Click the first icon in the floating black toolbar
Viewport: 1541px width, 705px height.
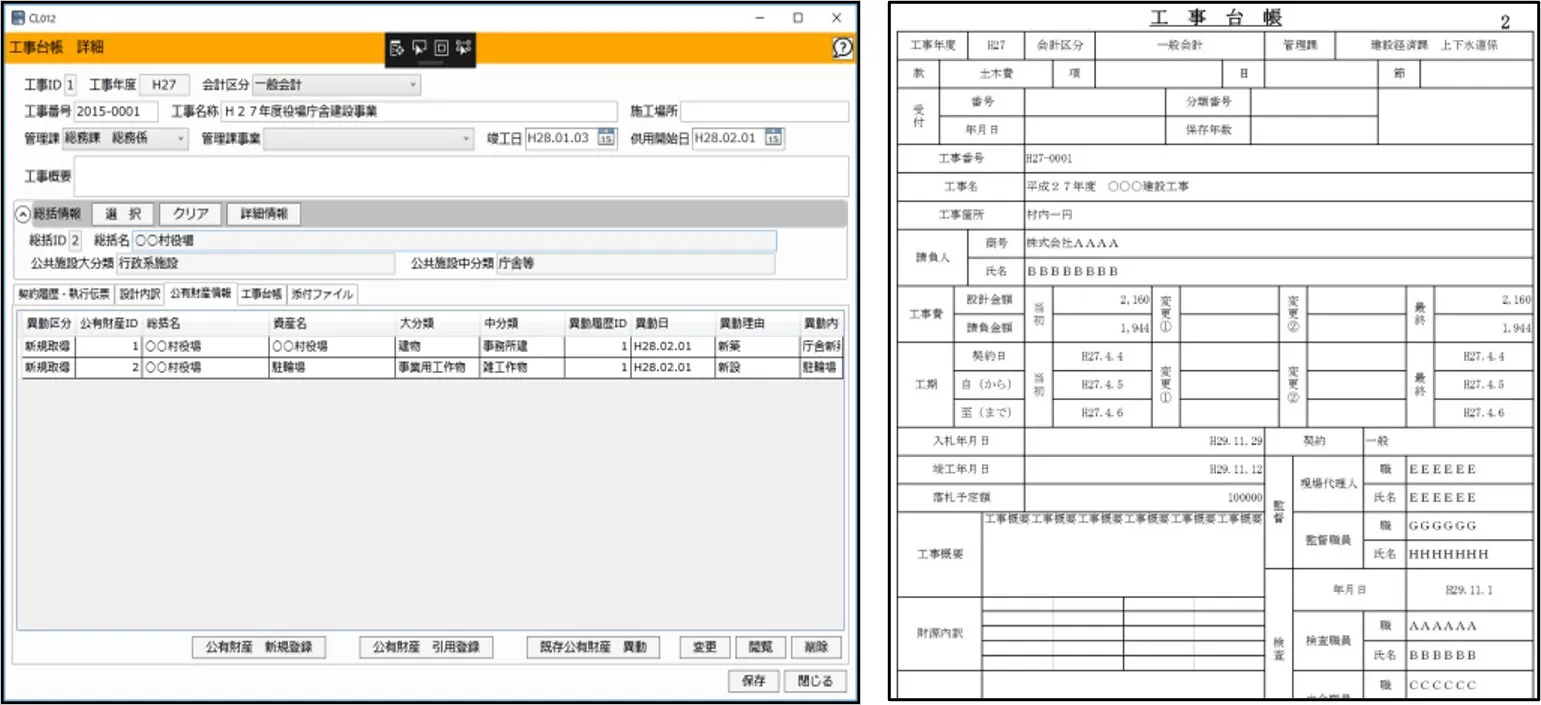coord(398,47)
